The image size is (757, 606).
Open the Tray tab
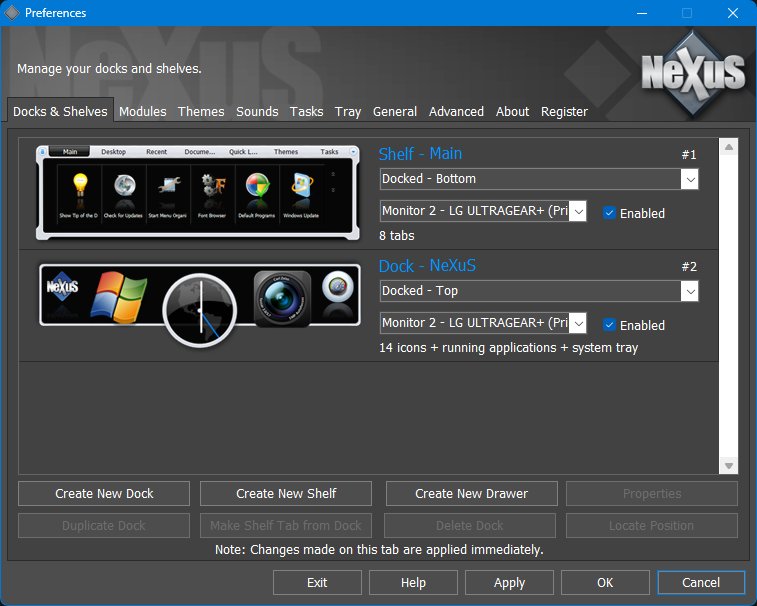coord(348,112)
